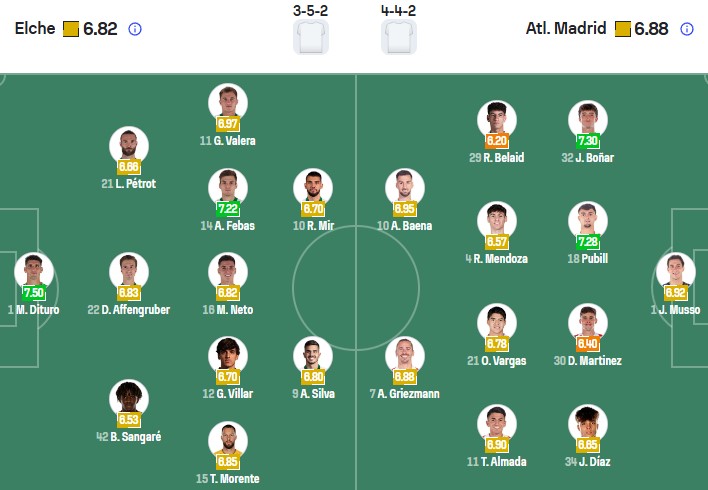Click D. Martinez's 6.40 rating badge
The height and width of the screenshot is (490, 708).
tap(587, 344)
